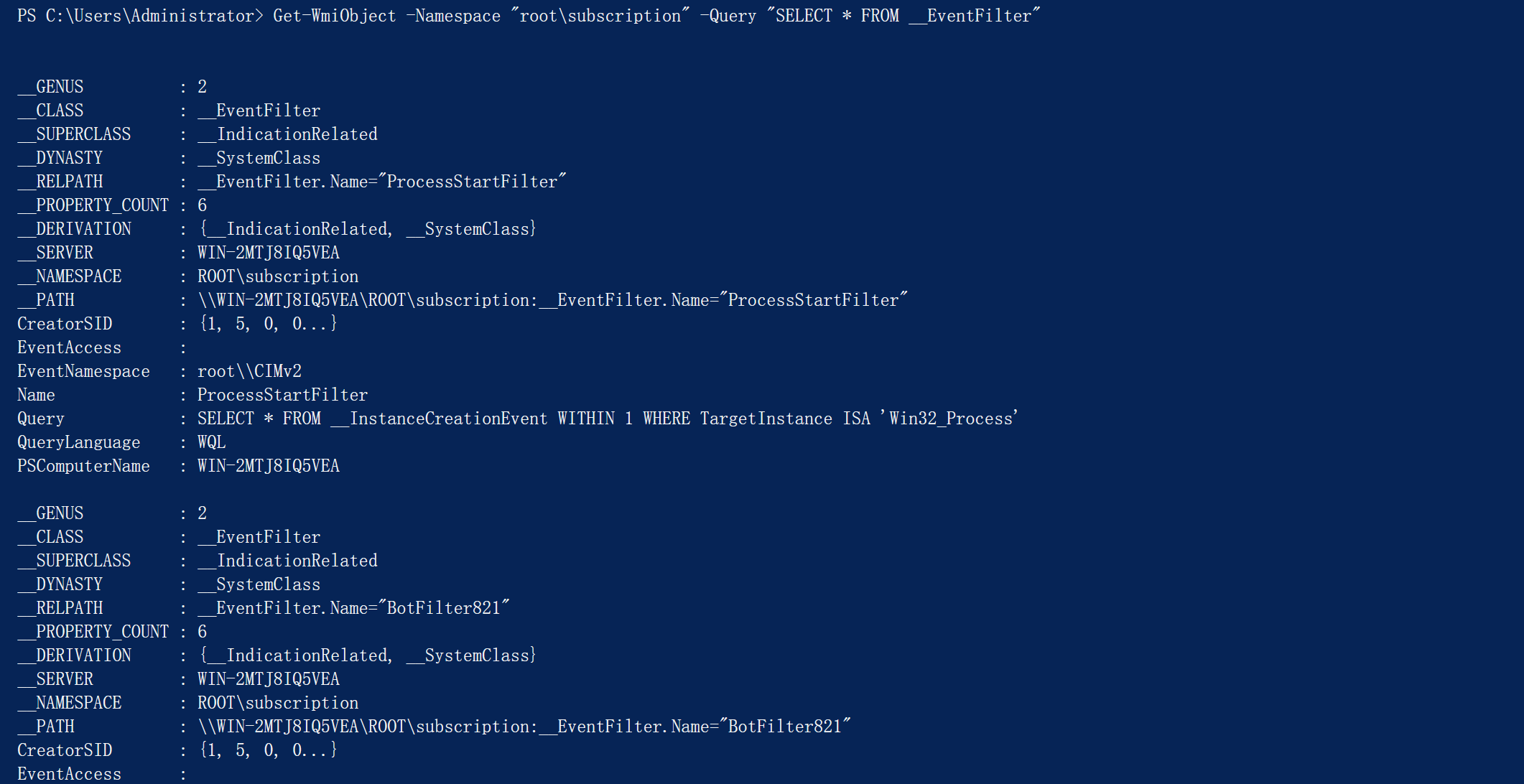Click the QueryLanguage value WQL
Image resolution: width=1524 pixels, height=784 pixels.
pyautogui.click(x=211, y=442)
